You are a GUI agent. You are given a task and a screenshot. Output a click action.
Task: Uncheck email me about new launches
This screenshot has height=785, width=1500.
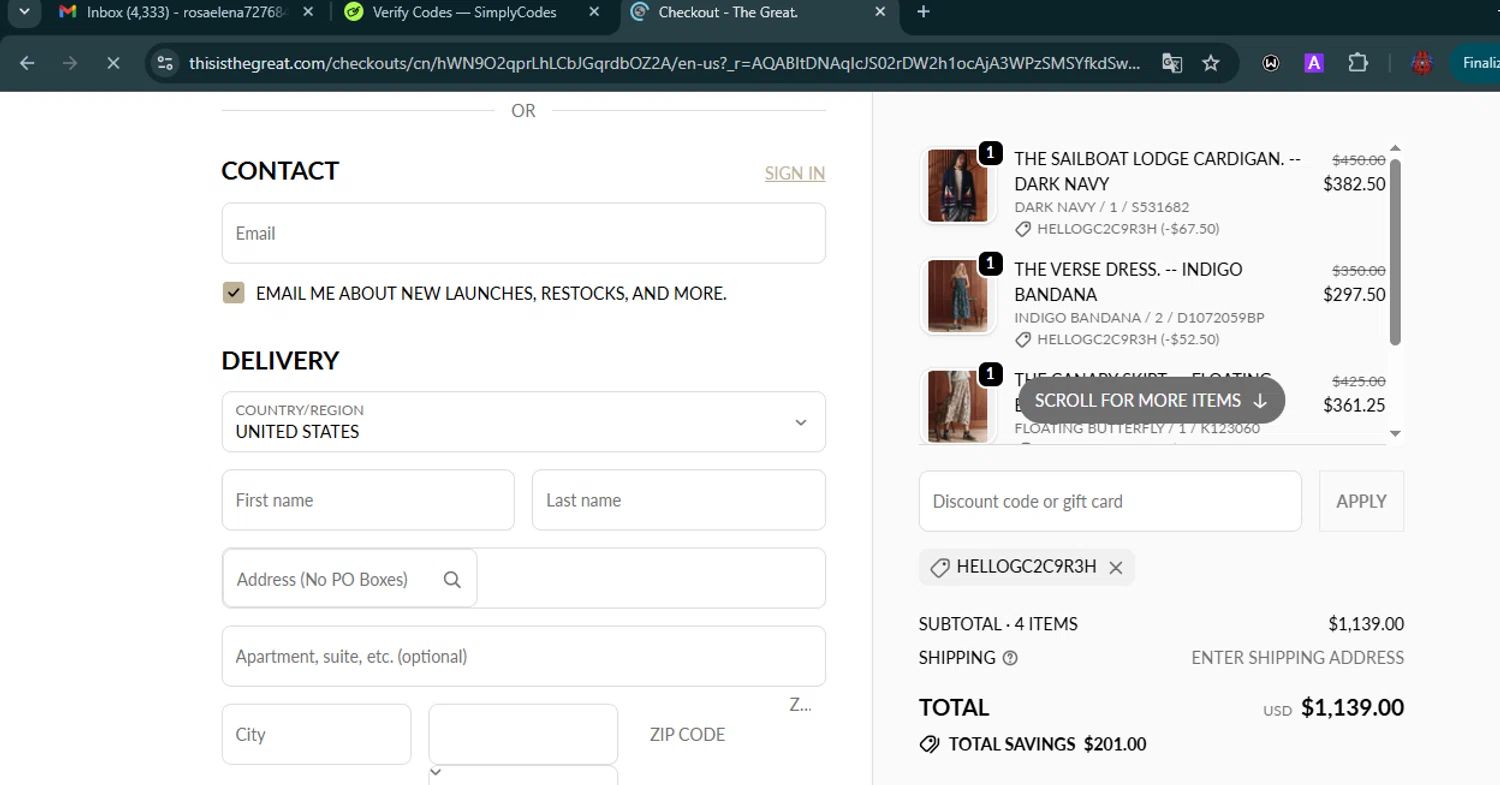pyautogui.click(x=233, y=293)
